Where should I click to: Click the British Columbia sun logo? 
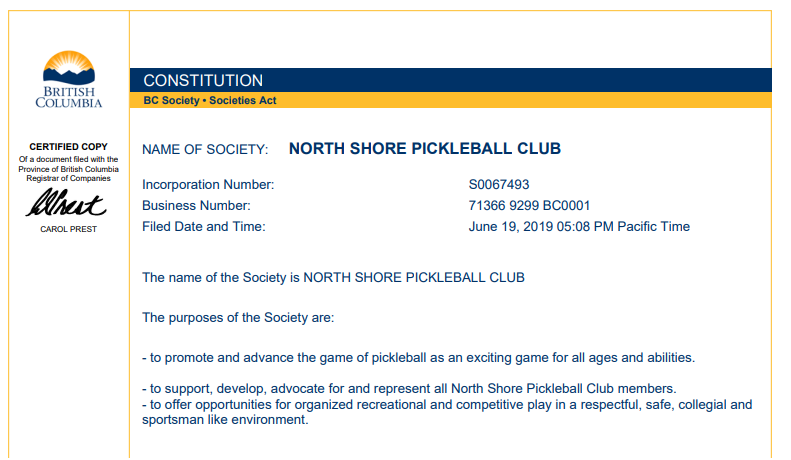pyautogui.click(x=68, y=68)
